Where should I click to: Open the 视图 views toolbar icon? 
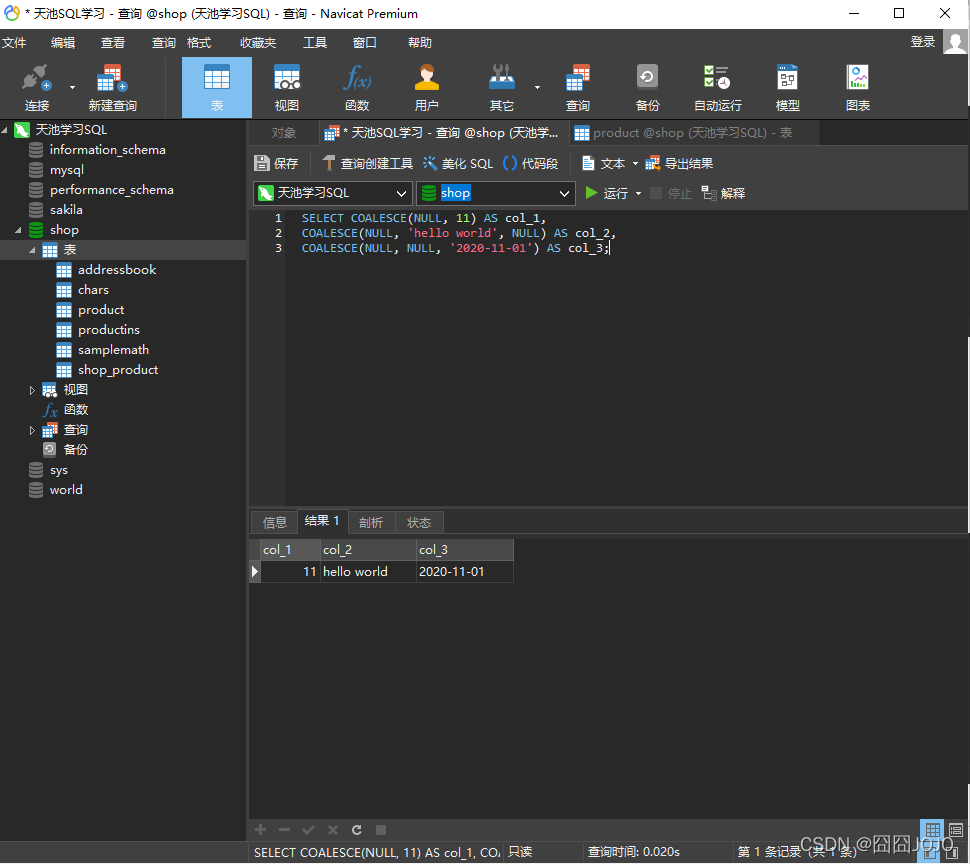(x=286, y=87)
